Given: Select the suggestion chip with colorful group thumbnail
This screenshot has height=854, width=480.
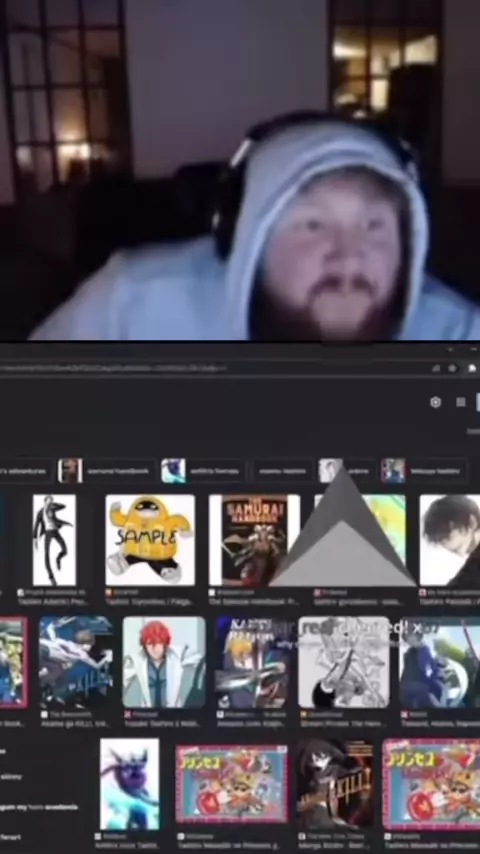Looking at the screenshot, I should click(423, 471).
